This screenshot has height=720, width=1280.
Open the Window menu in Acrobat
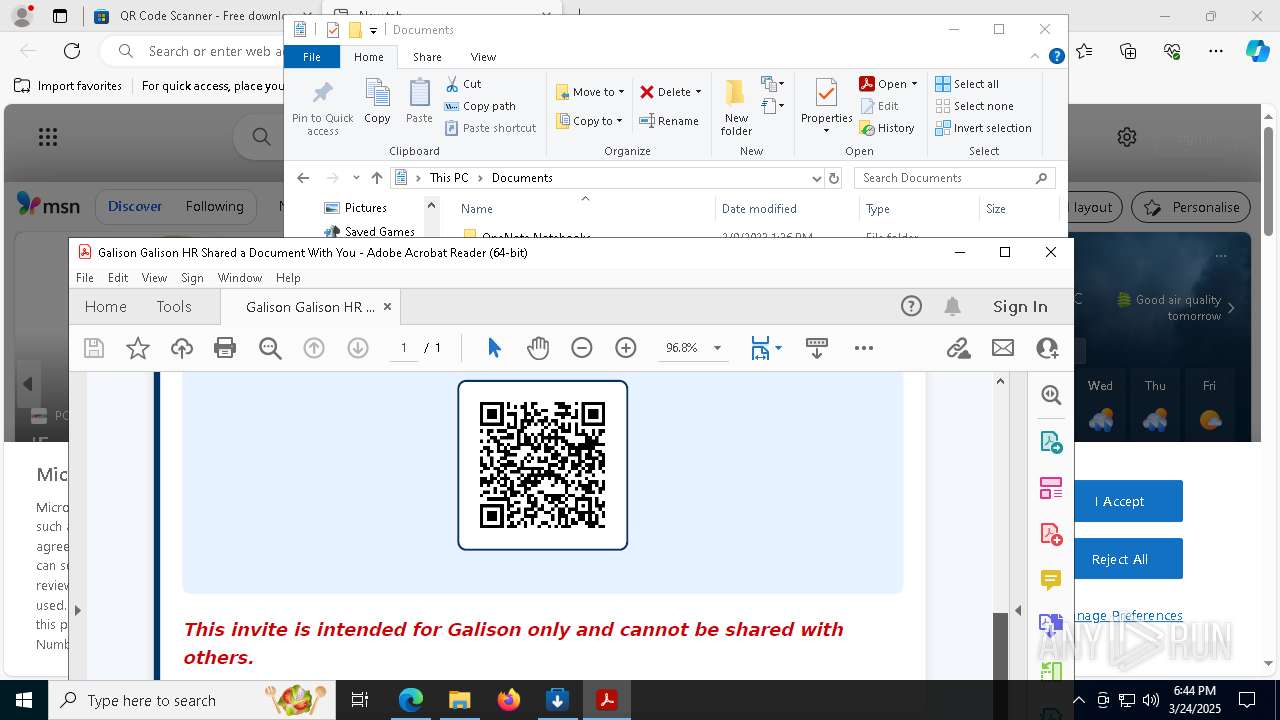[x=240, y=278]
